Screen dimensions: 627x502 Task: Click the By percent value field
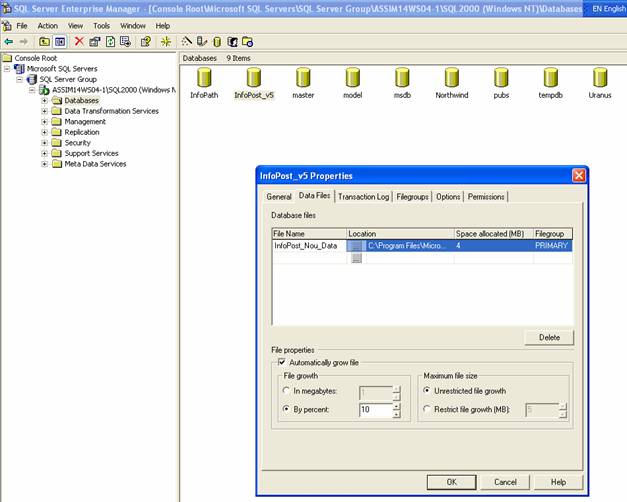374,410
